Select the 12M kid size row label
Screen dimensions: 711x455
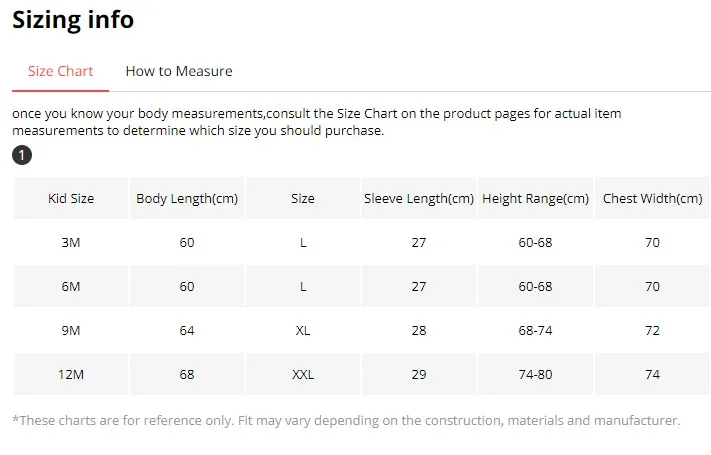(x=71, y=375)
